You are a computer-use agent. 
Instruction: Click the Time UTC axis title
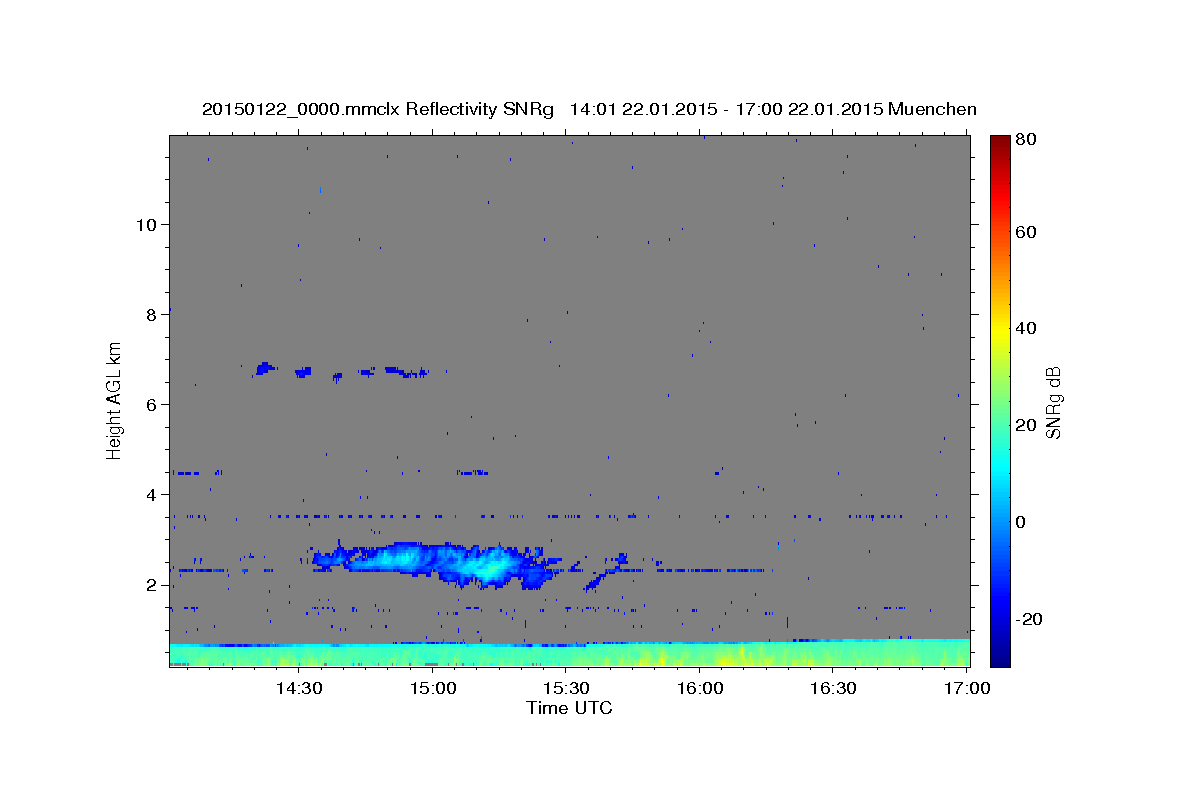coord(569,708)
